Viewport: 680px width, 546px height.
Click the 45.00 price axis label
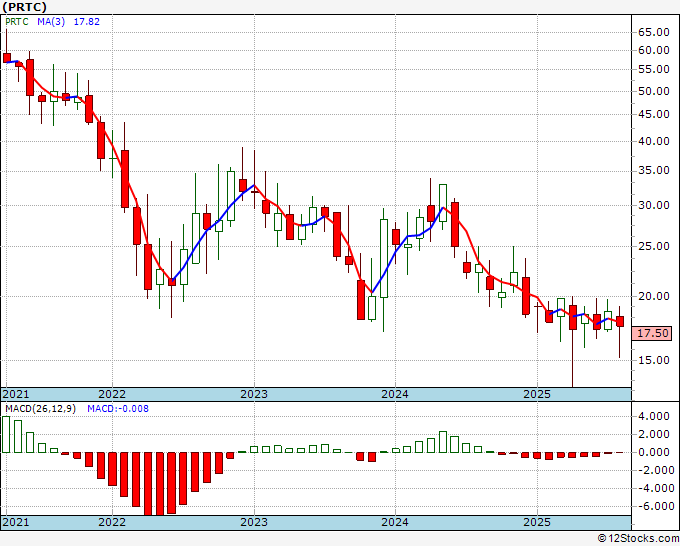[654, 114]
